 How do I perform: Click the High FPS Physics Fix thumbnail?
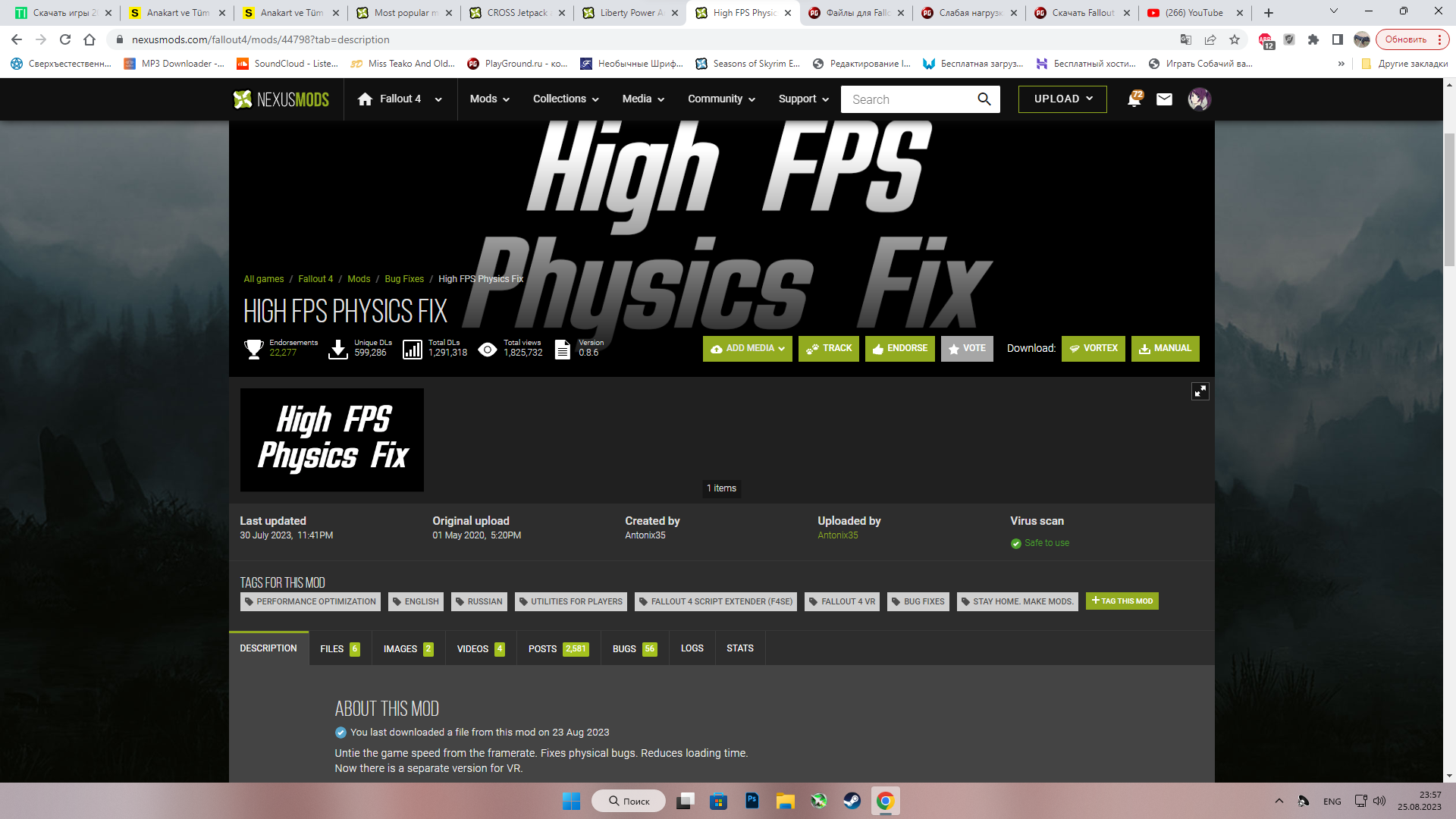(x=332, y=440)
